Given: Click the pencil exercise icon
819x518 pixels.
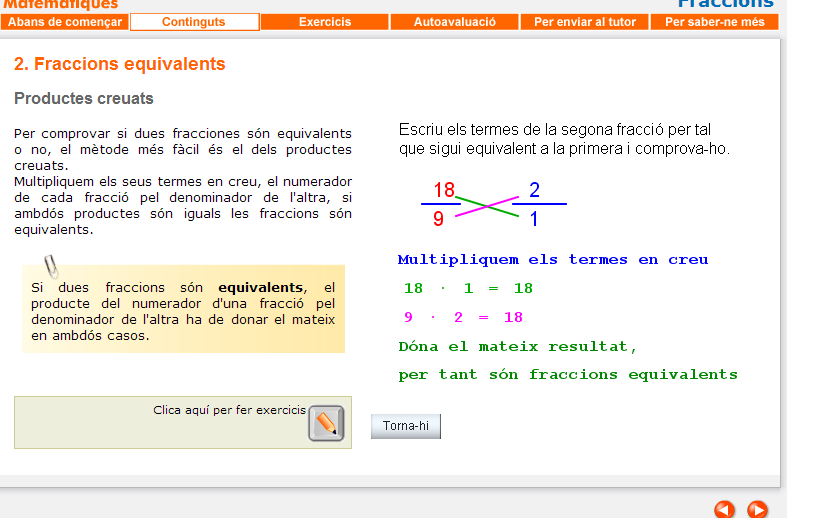Looking at the screenshot, I should 326,423.
